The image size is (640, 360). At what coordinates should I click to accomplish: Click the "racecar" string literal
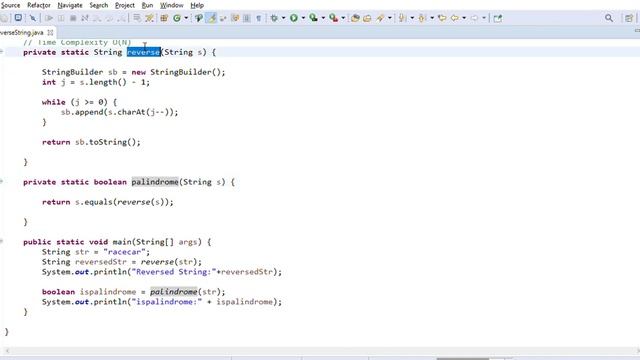[x=124, y=252]
